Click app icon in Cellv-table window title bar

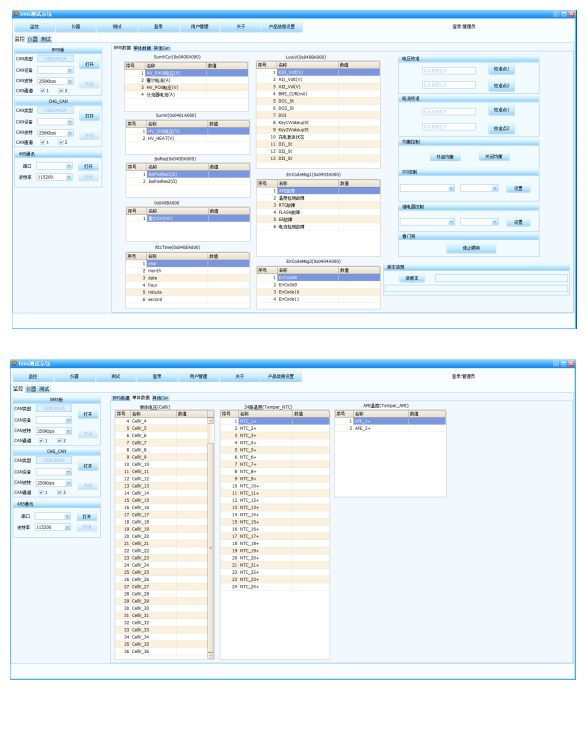14,363
